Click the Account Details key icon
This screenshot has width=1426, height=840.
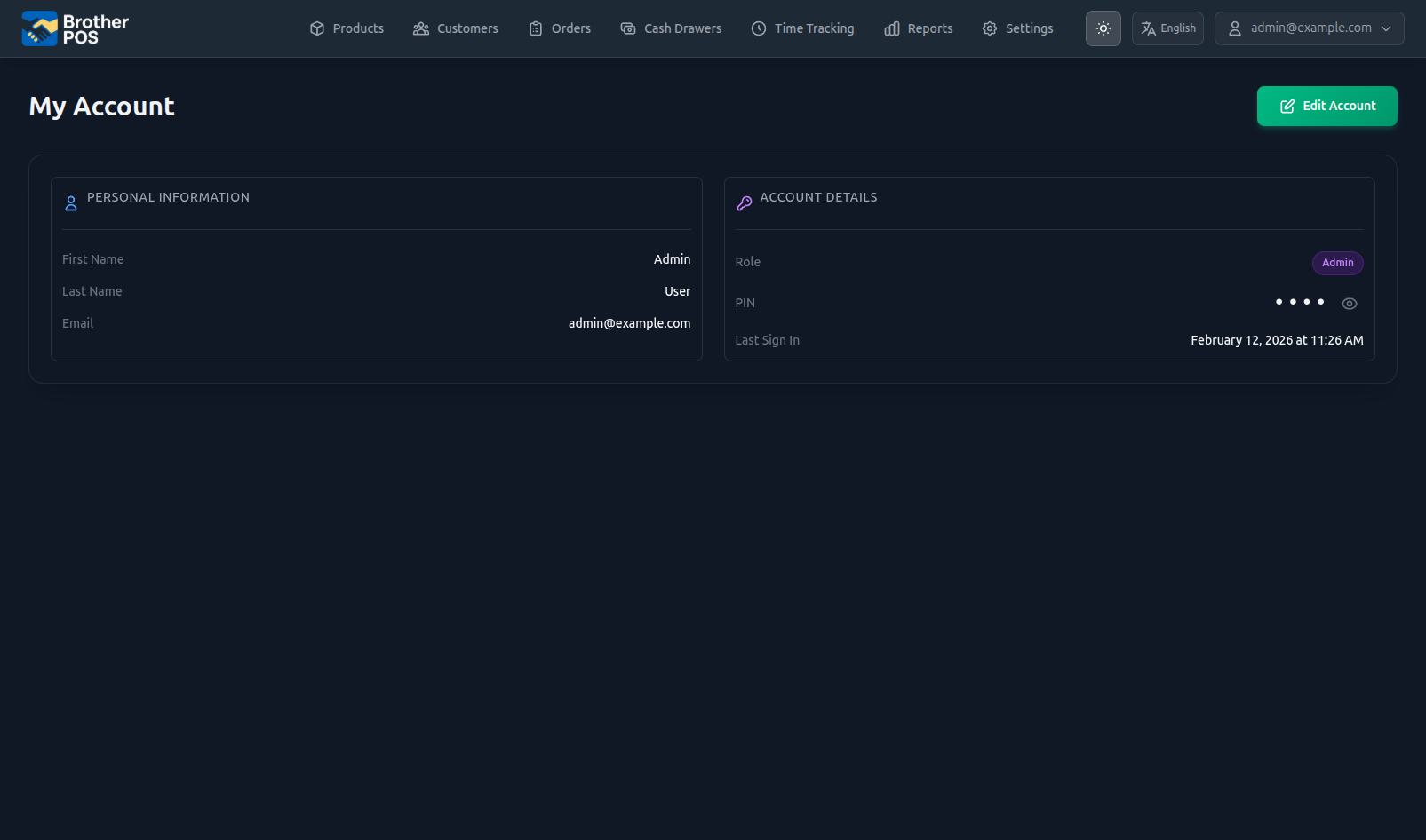(x=745, y=202)
